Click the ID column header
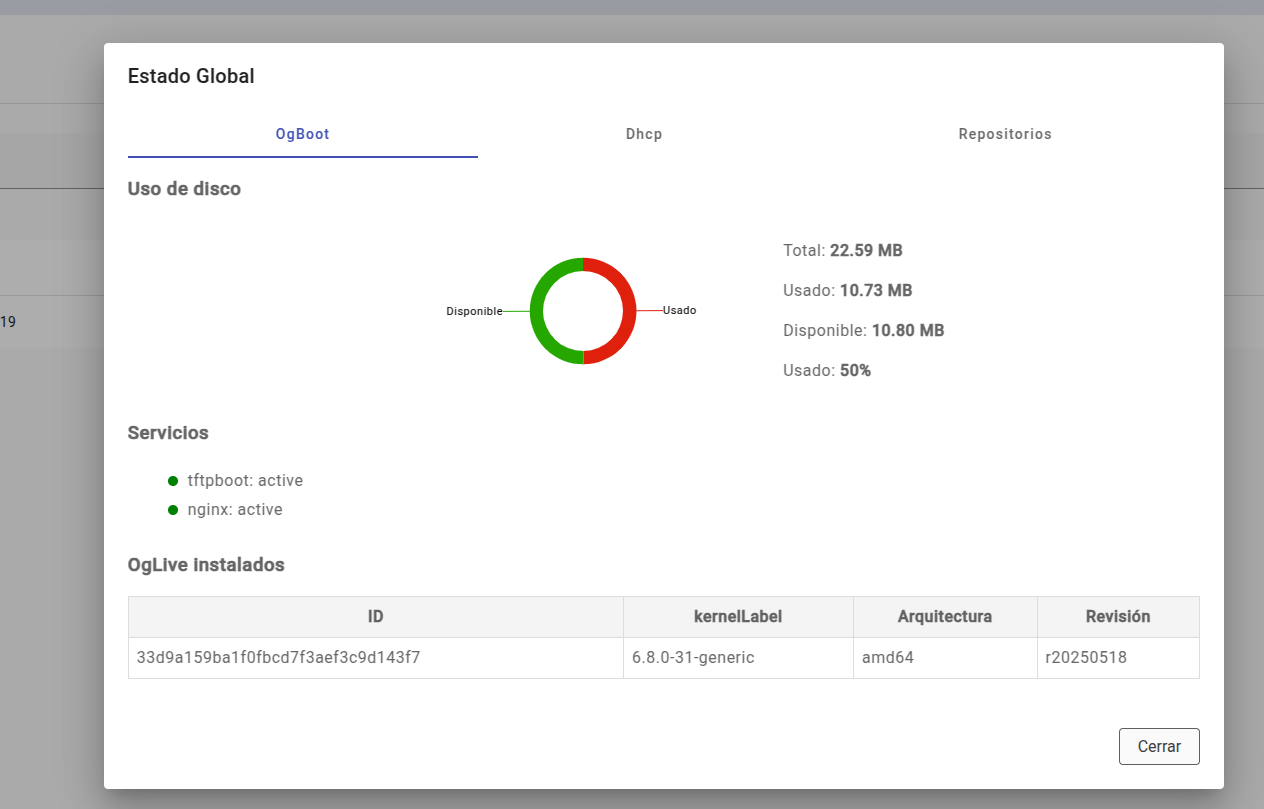This screenshot has width=1264, height=809. [375, 617]
